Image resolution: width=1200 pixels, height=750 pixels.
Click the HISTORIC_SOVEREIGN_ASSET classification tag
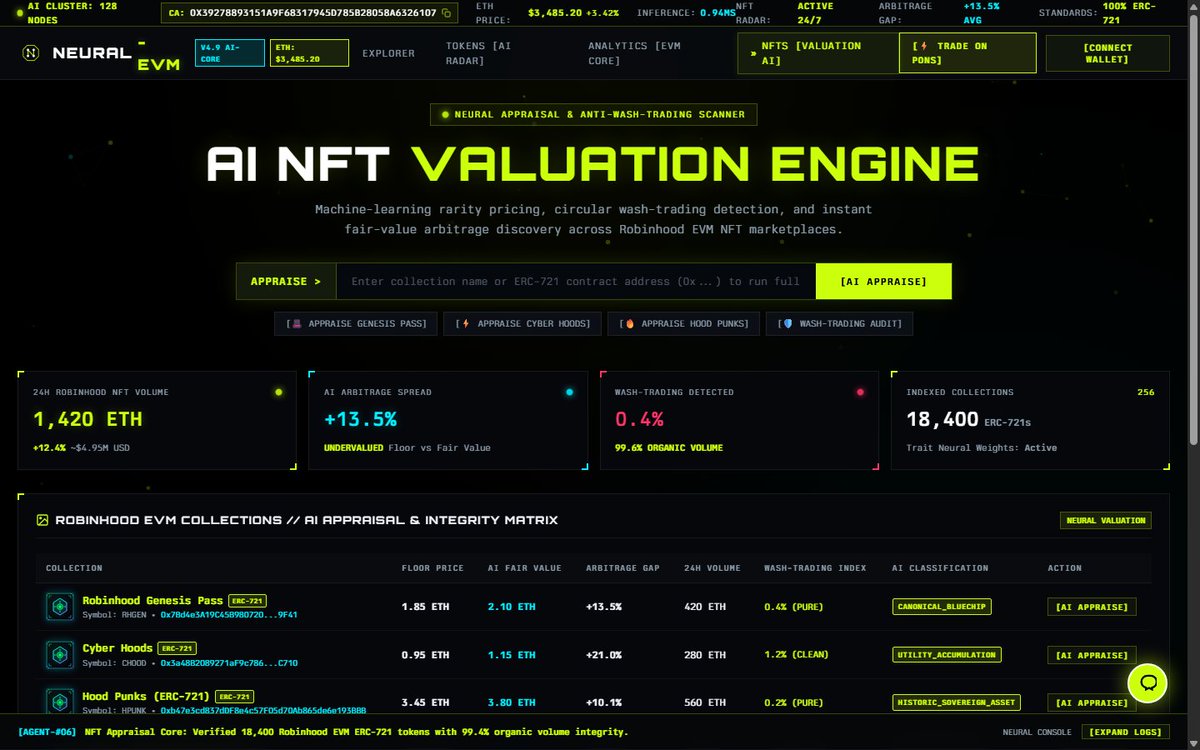[956, 702]
